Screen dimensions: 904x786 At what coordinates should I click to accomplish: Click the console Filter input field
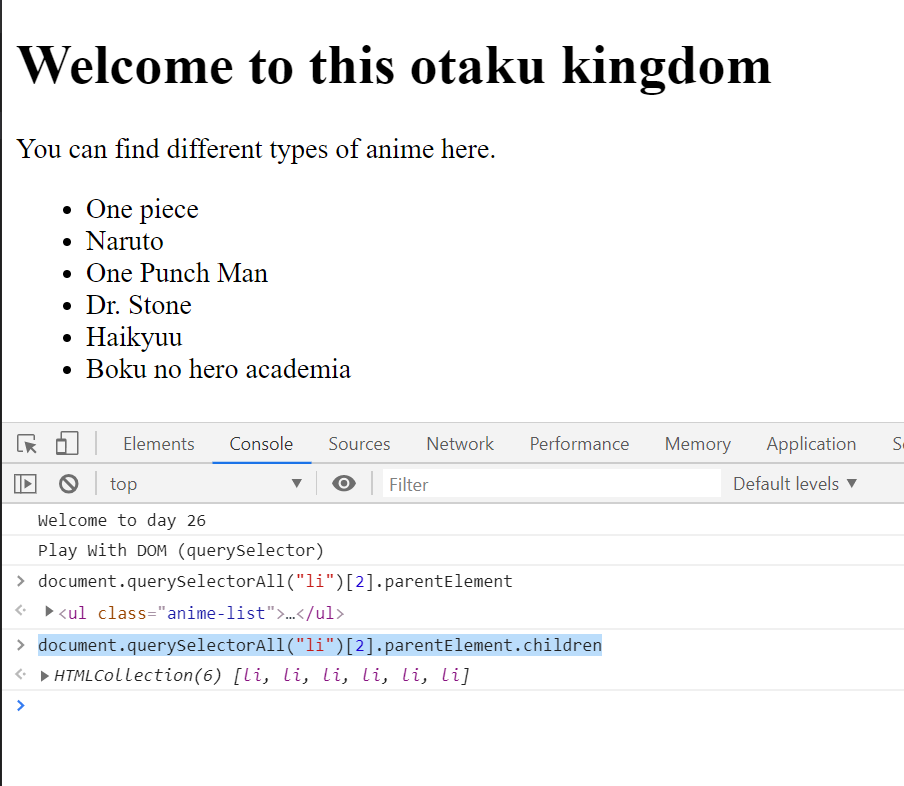(552, 484)
